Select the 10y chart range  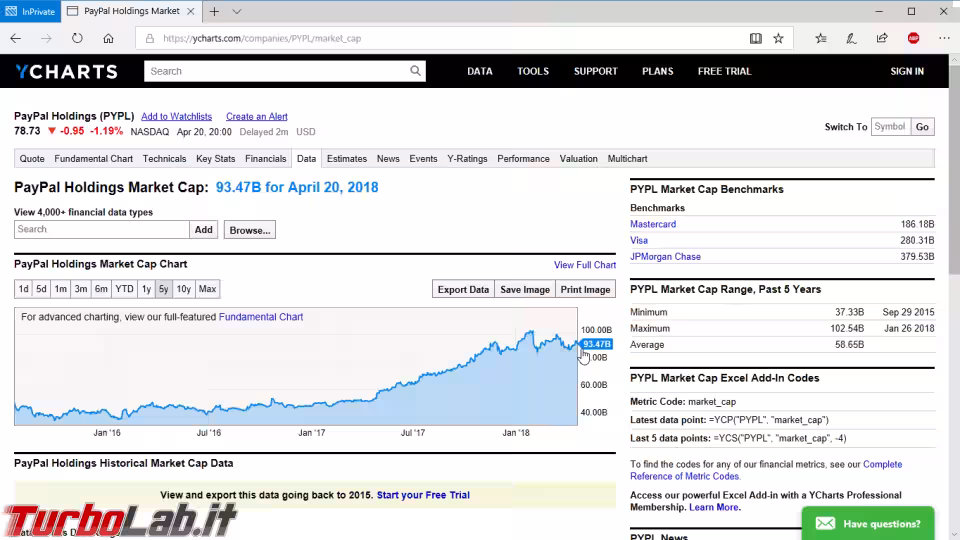pyautogui.click(x=184, y=289)
